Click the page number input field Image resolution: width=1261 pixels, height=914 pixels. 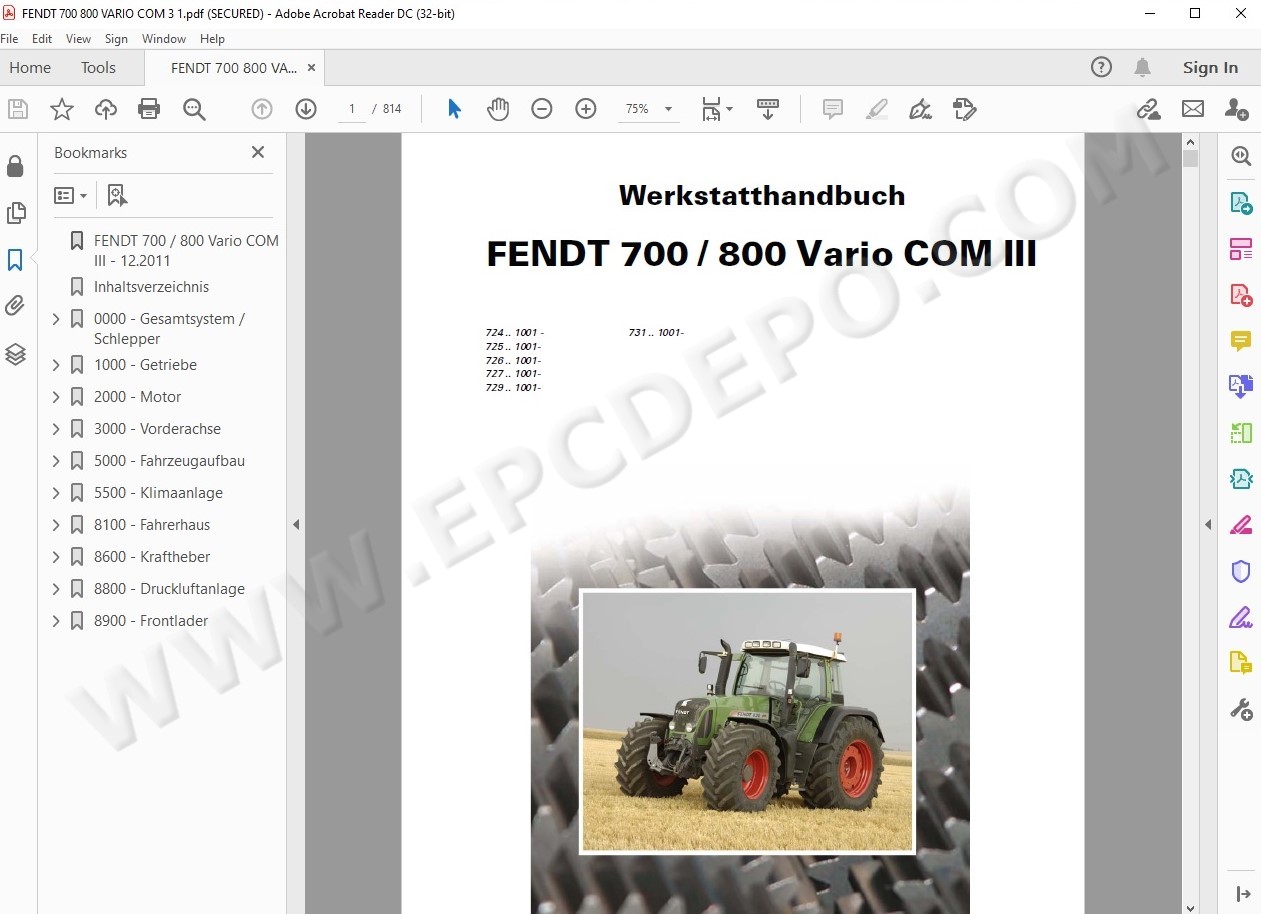click(x=351, y=109)
